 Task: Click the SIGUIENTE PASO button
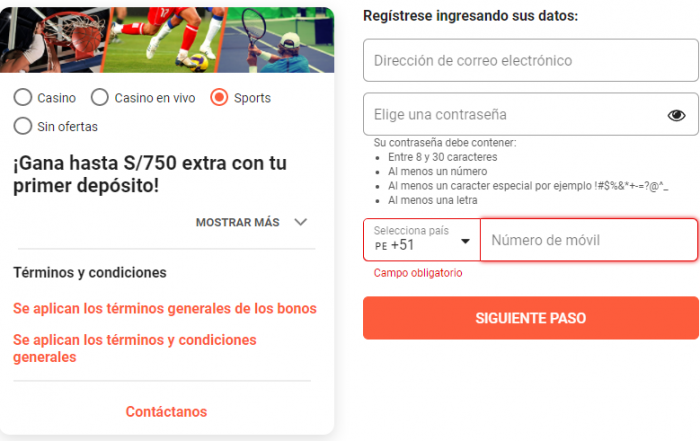tap(530, 318)
